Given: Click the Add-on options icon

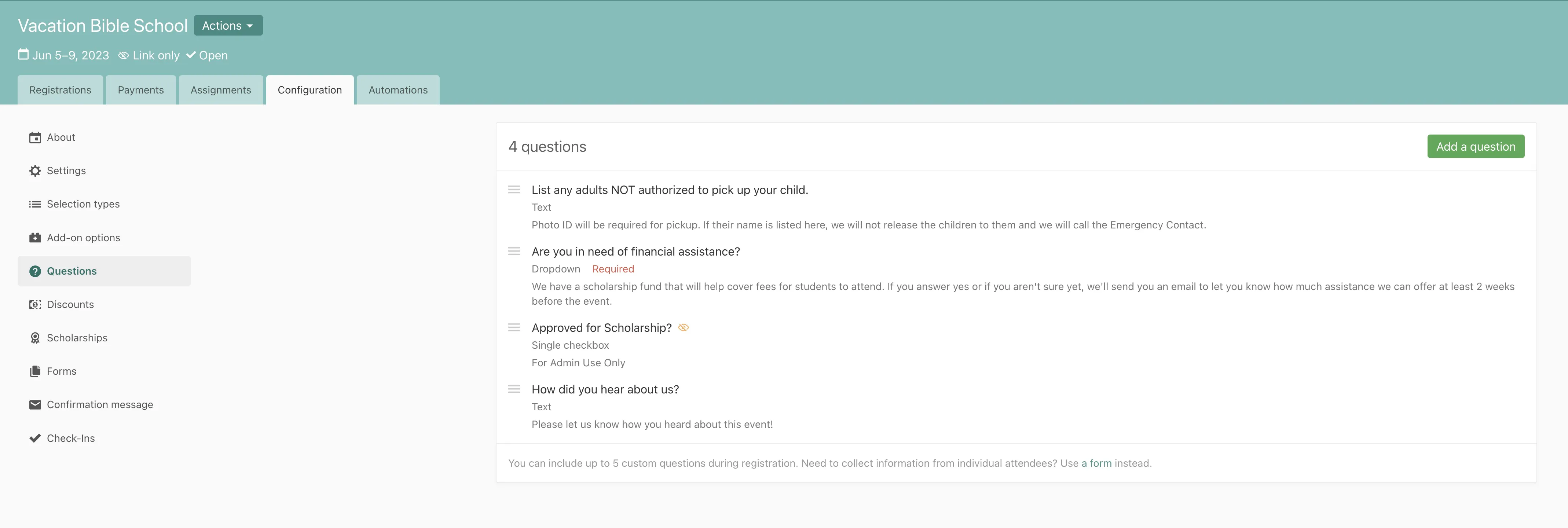Looking at the screenshot, I should click(35, 238).
